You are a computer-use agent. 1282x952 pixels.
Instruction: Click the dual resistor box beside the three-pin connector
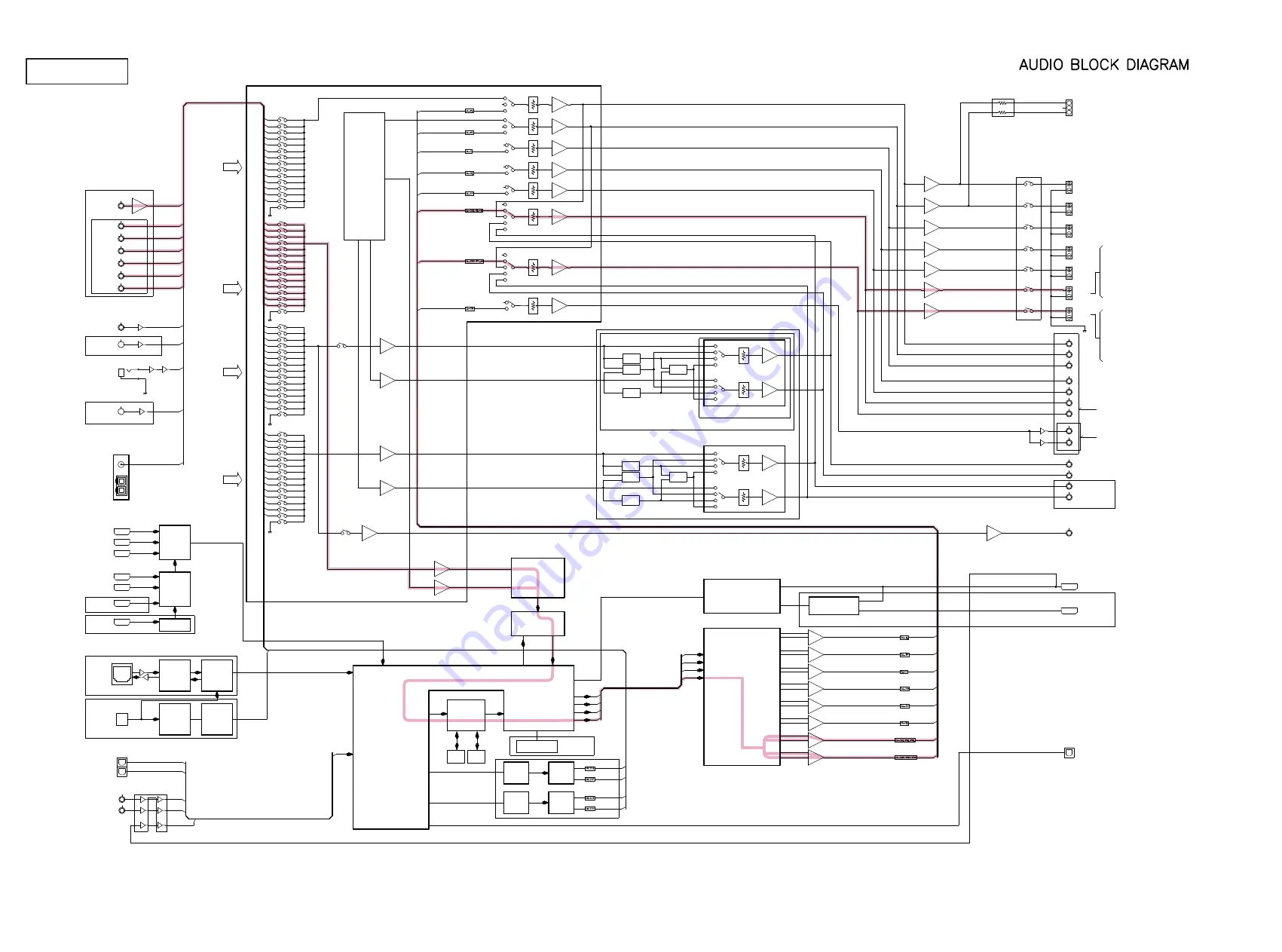tap(1002, 108)
